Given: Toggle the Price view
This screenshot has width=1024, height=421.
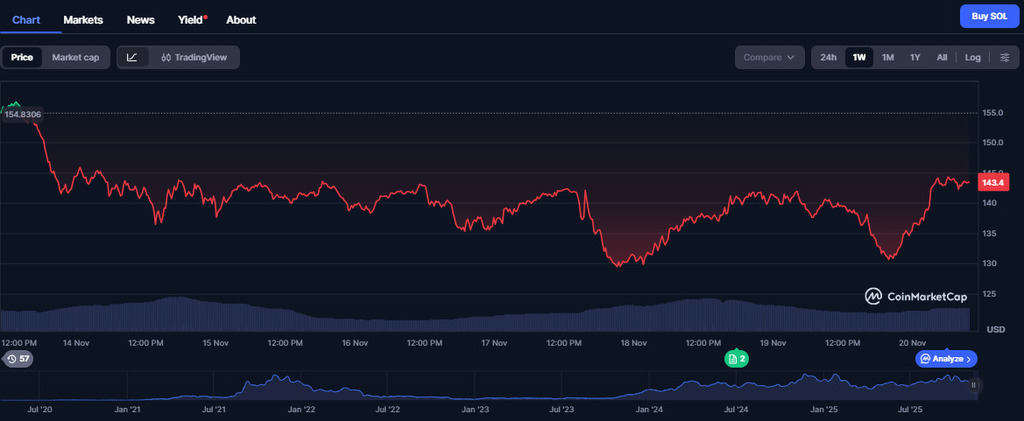Looking at the screenshot, I should [22, 57].
